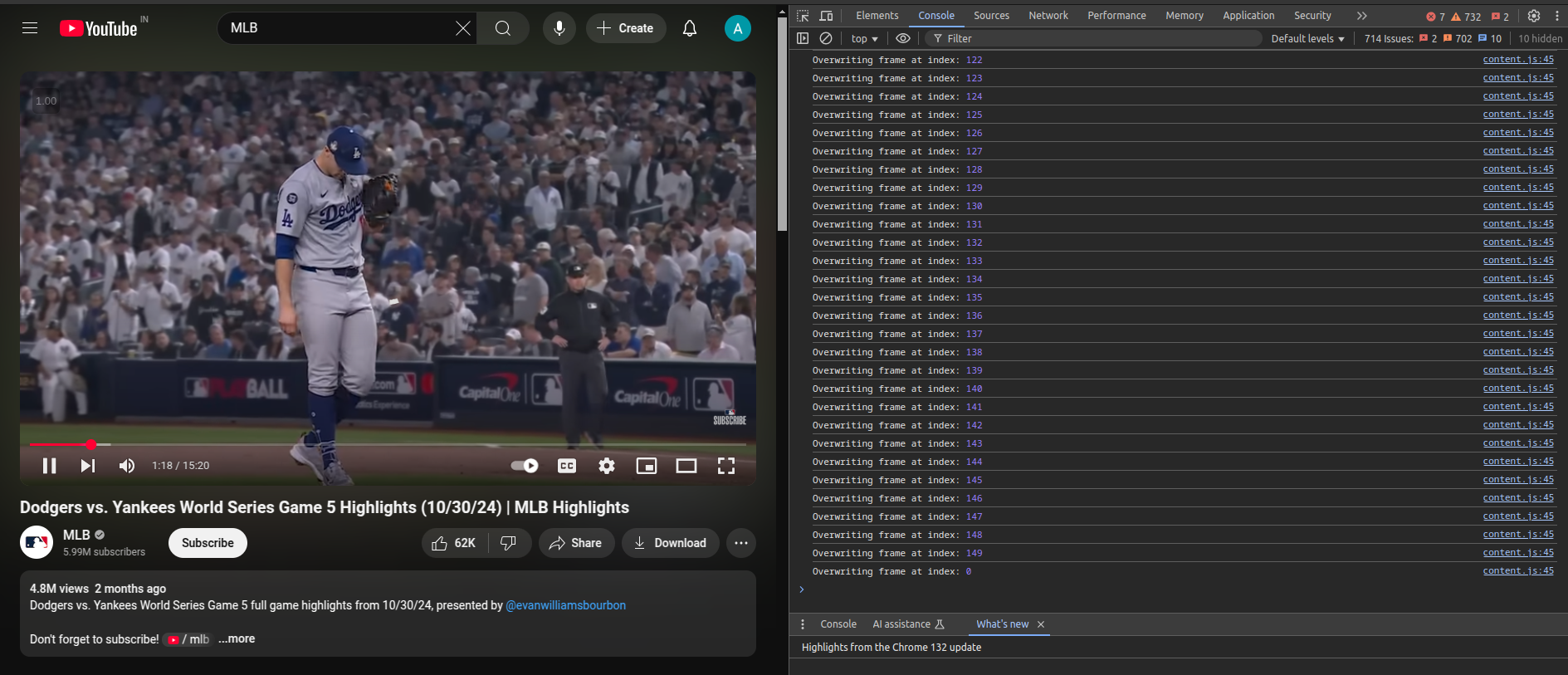Open the top JavaScript context dropdown
The image size is (1568, 675).
point(864,38)
